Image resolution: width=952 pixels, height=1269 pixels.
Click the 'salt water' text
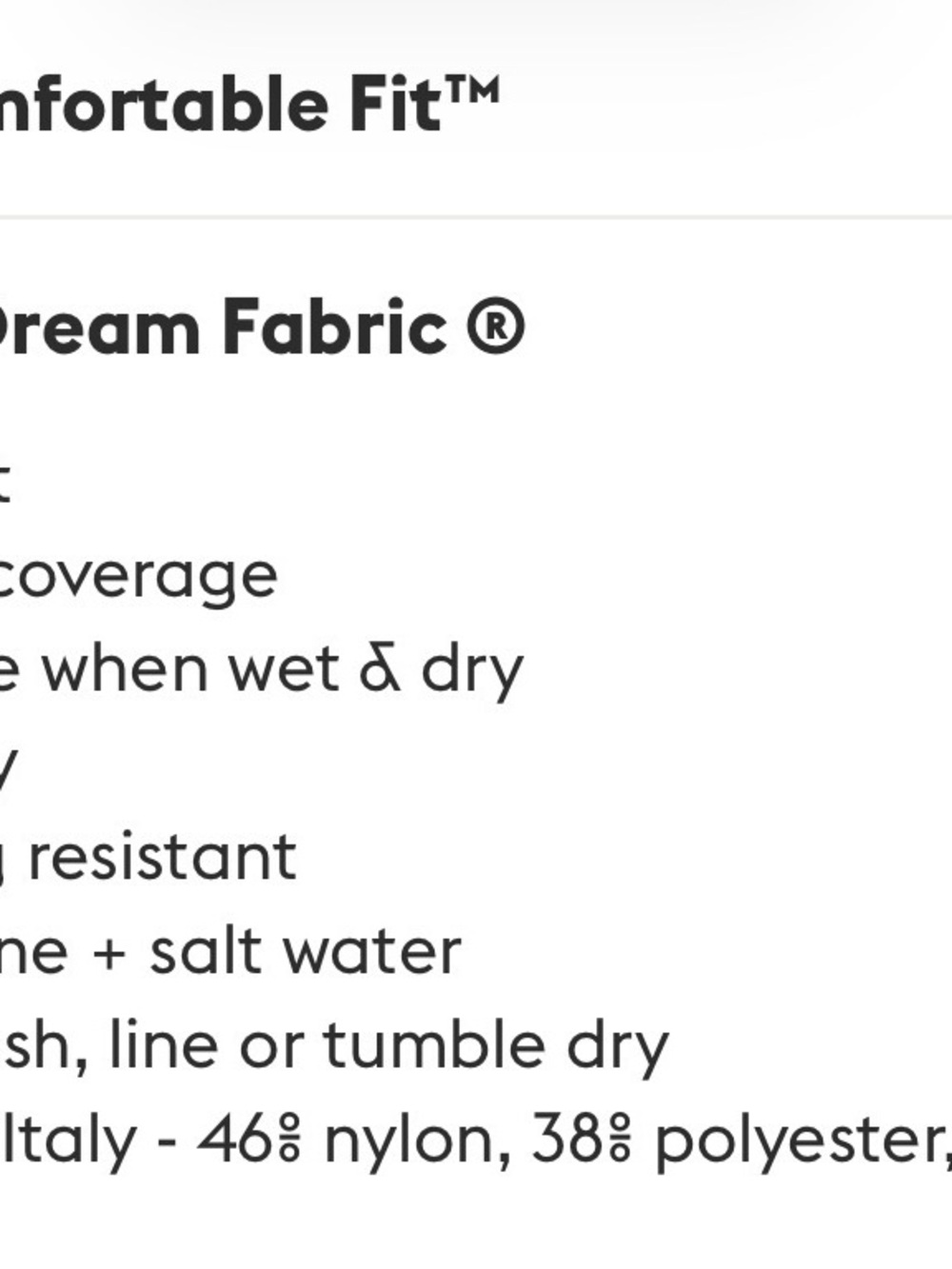306,951
